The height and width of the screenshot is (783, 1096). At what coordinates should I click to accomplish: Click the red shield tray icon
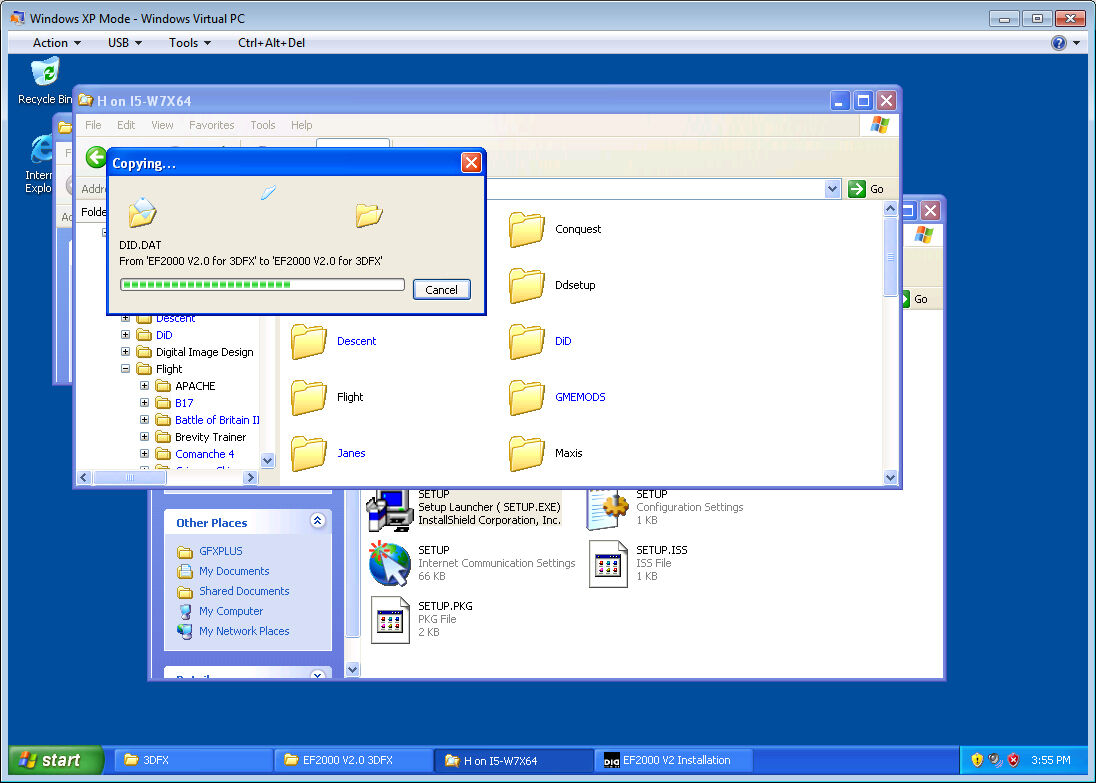[1014, 760]
